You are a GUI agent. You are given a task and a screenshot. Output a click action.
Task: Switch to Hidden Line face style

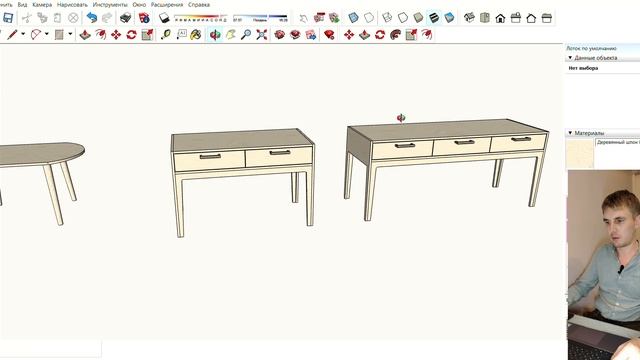point(403,18)
